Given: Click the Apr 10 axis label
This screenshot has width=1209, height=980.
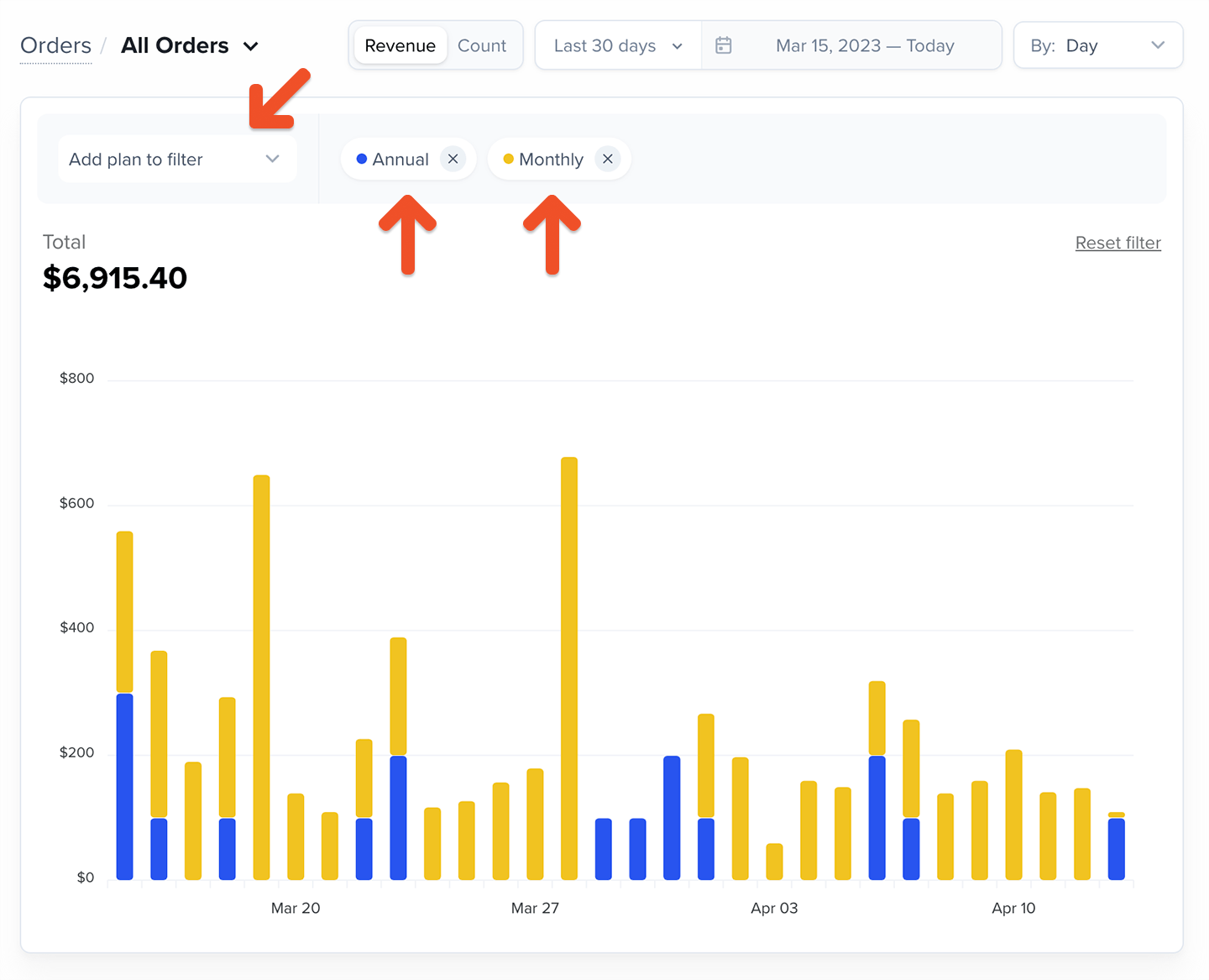Looking at the screenshot, I should [x=1013, y=908].
